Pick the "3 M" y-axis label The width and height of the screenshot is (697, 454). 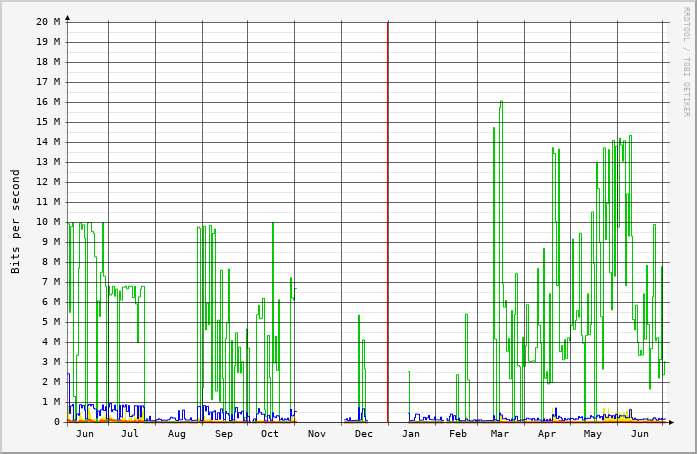coord(51,362)
